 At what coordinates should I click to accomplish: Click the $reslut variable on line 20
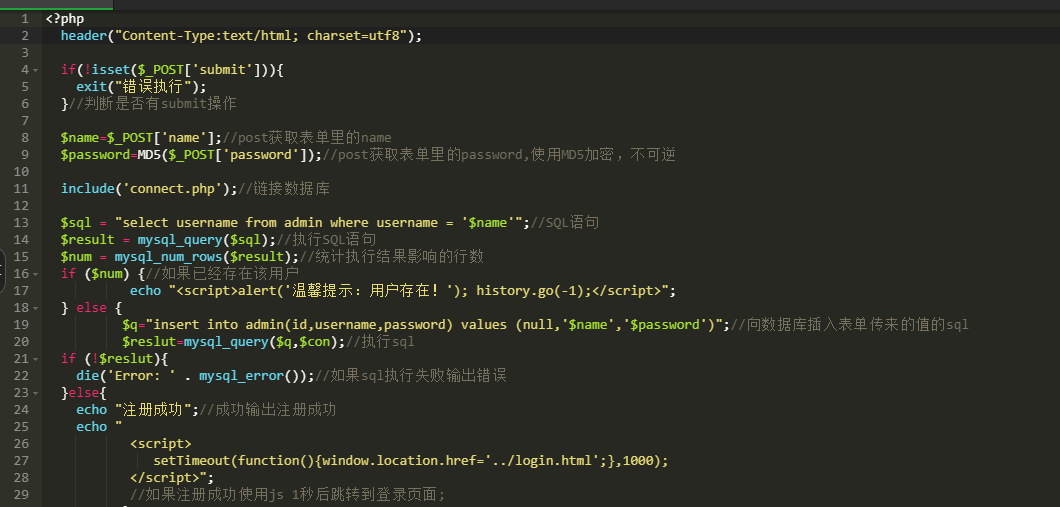coord(149,342)
